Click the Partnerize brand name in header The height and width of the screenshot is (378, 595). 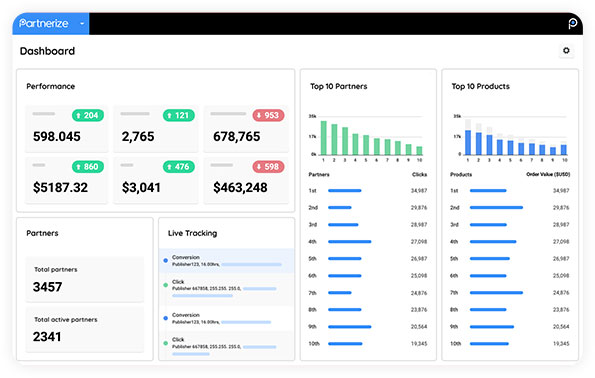click(x=44, y=24)
